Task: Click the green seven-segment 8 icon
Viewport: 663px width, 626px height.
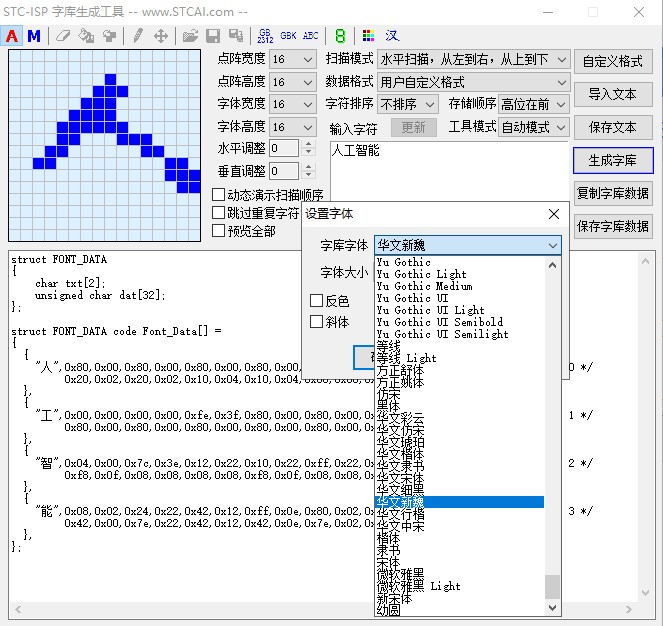Action: click(x=340, y=36)
